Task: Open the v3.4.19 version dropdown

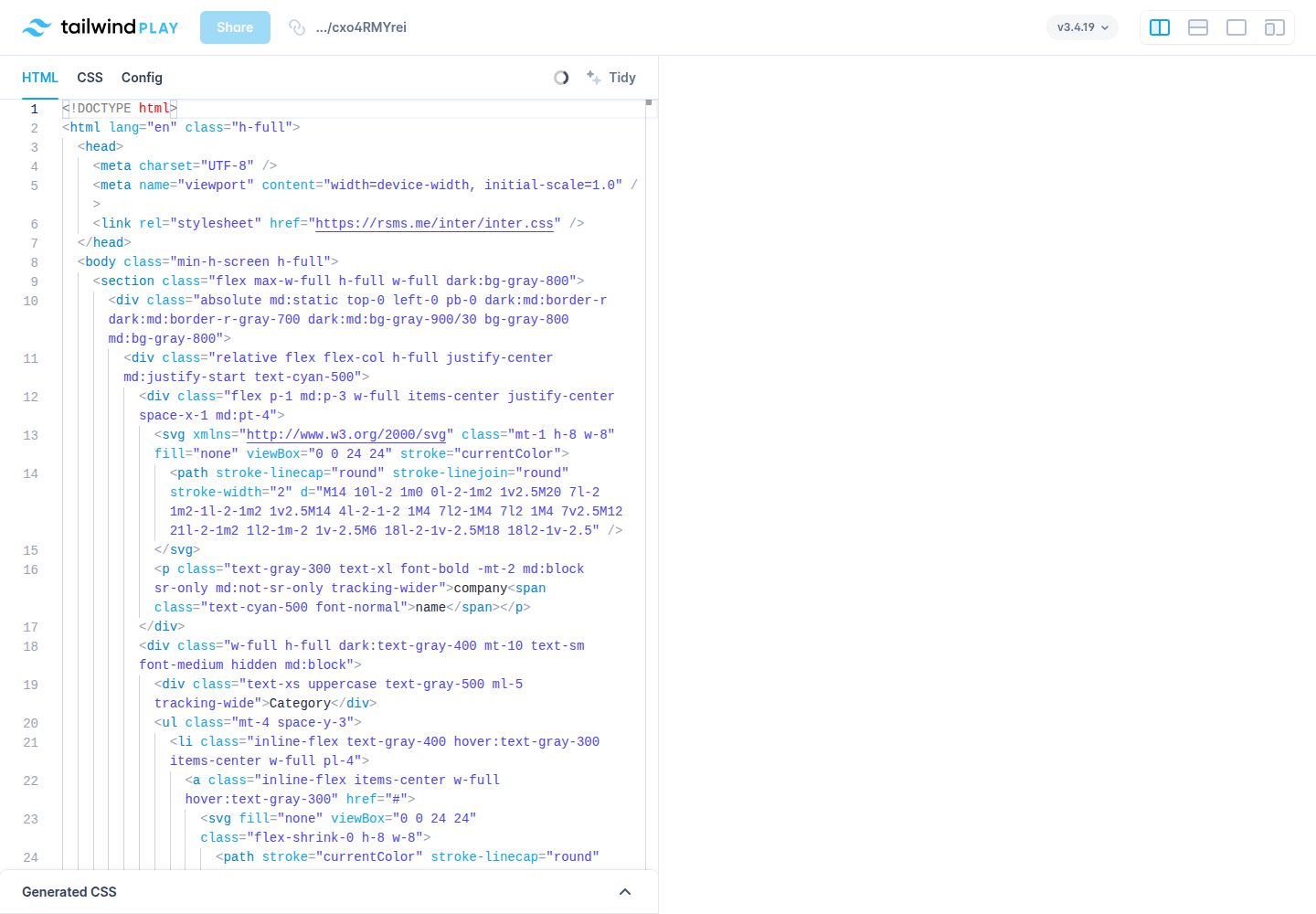Action: tap(1082, 27)
